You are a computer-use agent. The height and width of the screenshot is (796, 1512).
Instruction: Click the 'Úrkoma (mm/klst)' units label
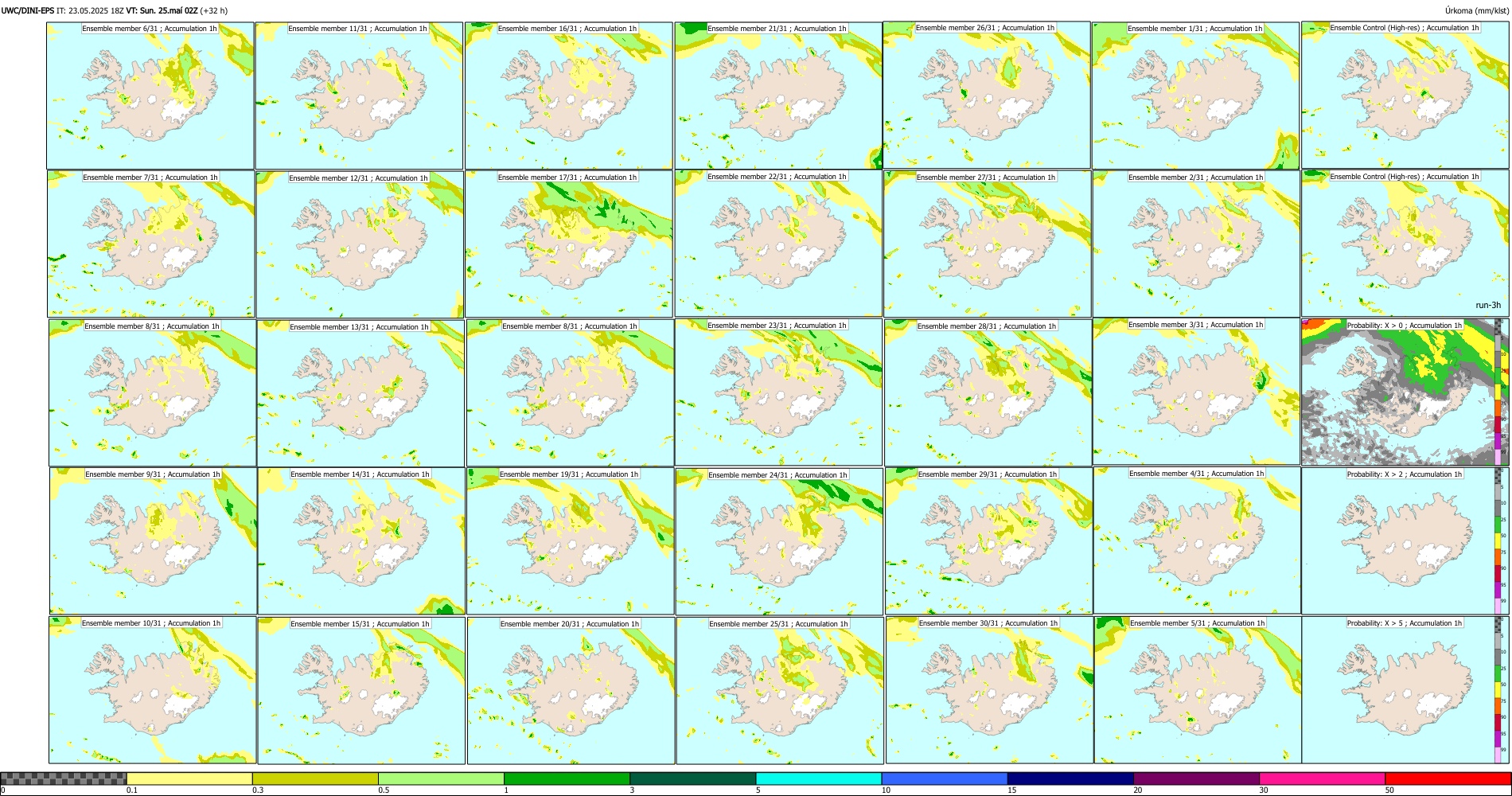(1477, 10)
